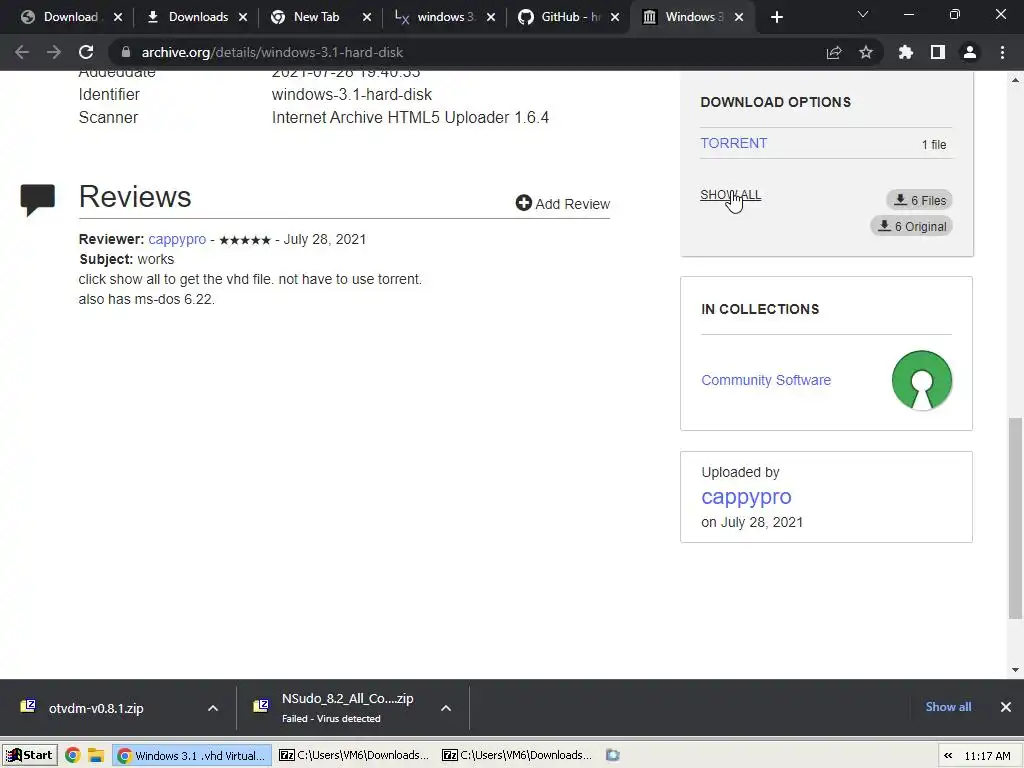Download the 6 Original files
Image resolution: width=1024 pixels, height=768 pixels.
pyautogui.click(x=911, y=226)
